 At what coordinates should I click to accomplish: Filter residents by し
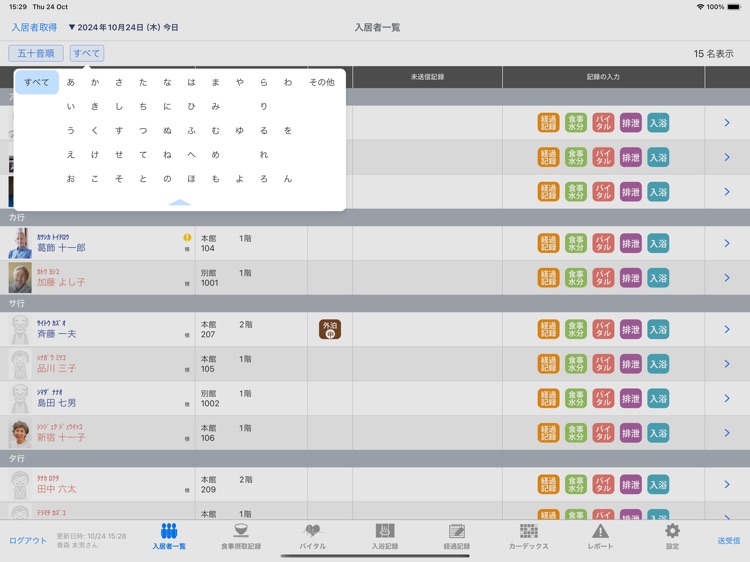pyautogui.click(x=119, y=106)
